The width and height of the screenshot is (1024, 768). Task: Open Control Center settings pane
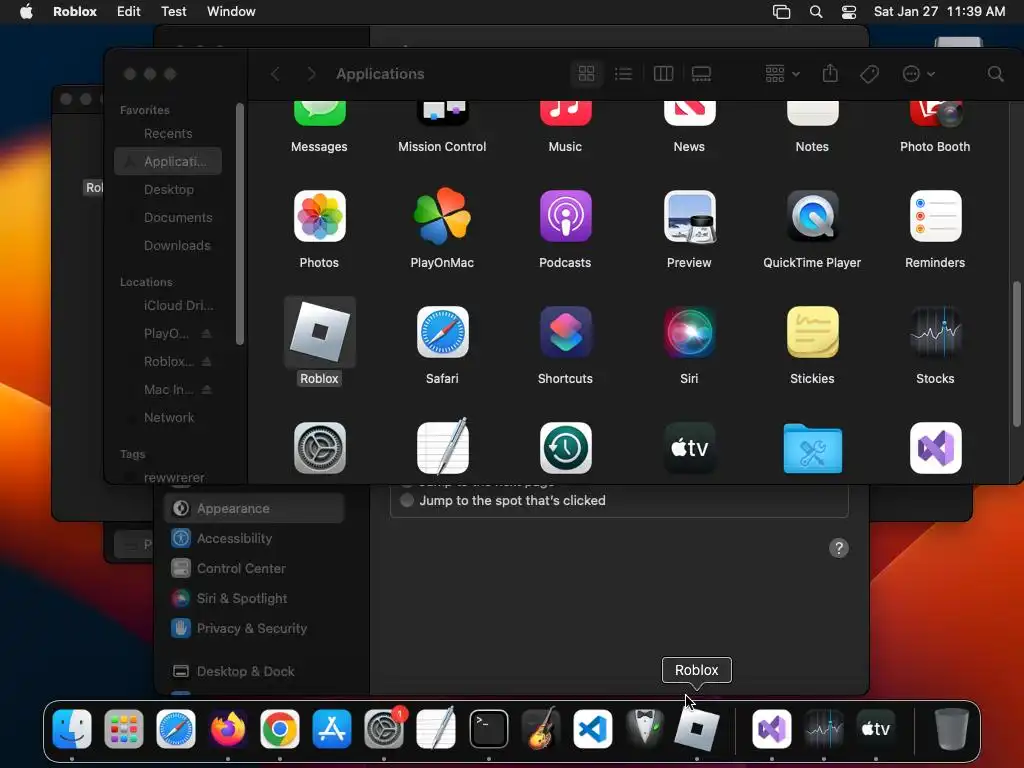tap(254, 568)
